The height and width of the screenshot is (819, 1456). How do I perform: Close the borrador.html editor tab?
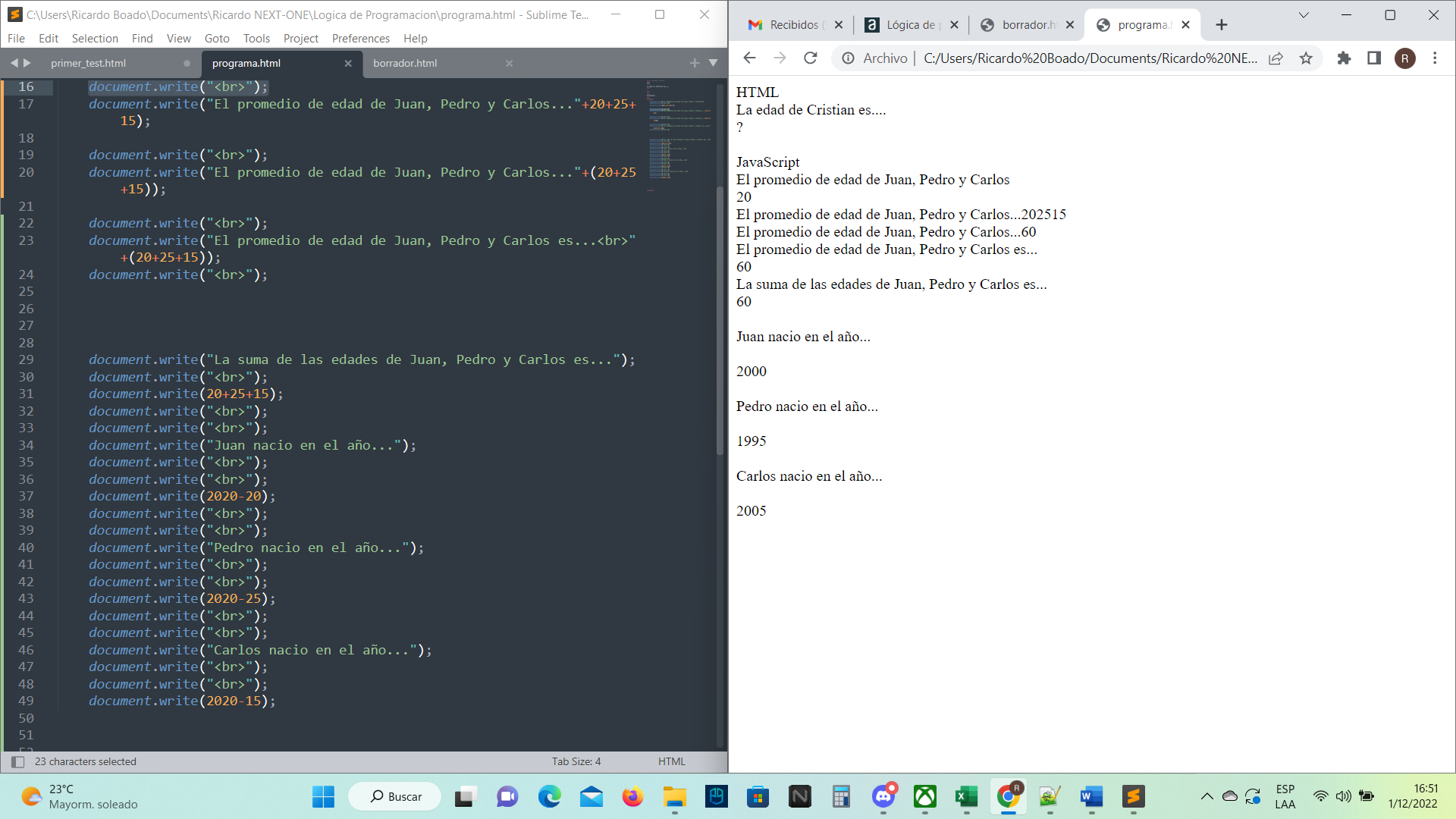tap(510, 63)
